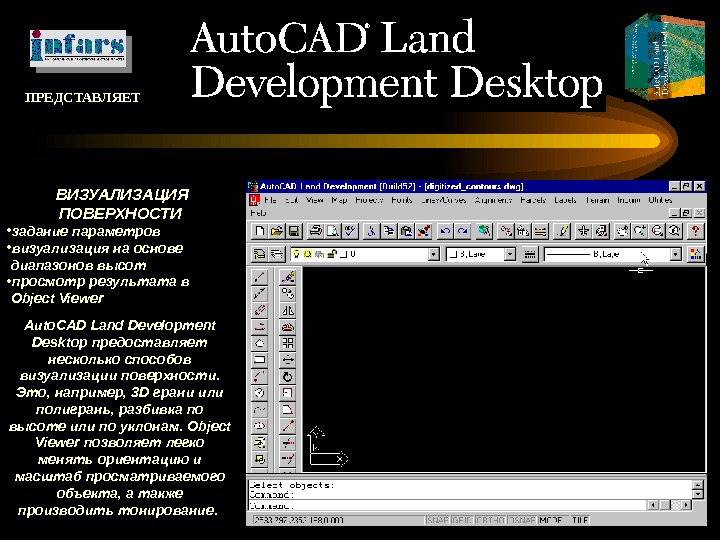This screenshot has height=540, width=720.
Task: Expand the ByLayer color dropdown arrow
Action: (510, 254)
